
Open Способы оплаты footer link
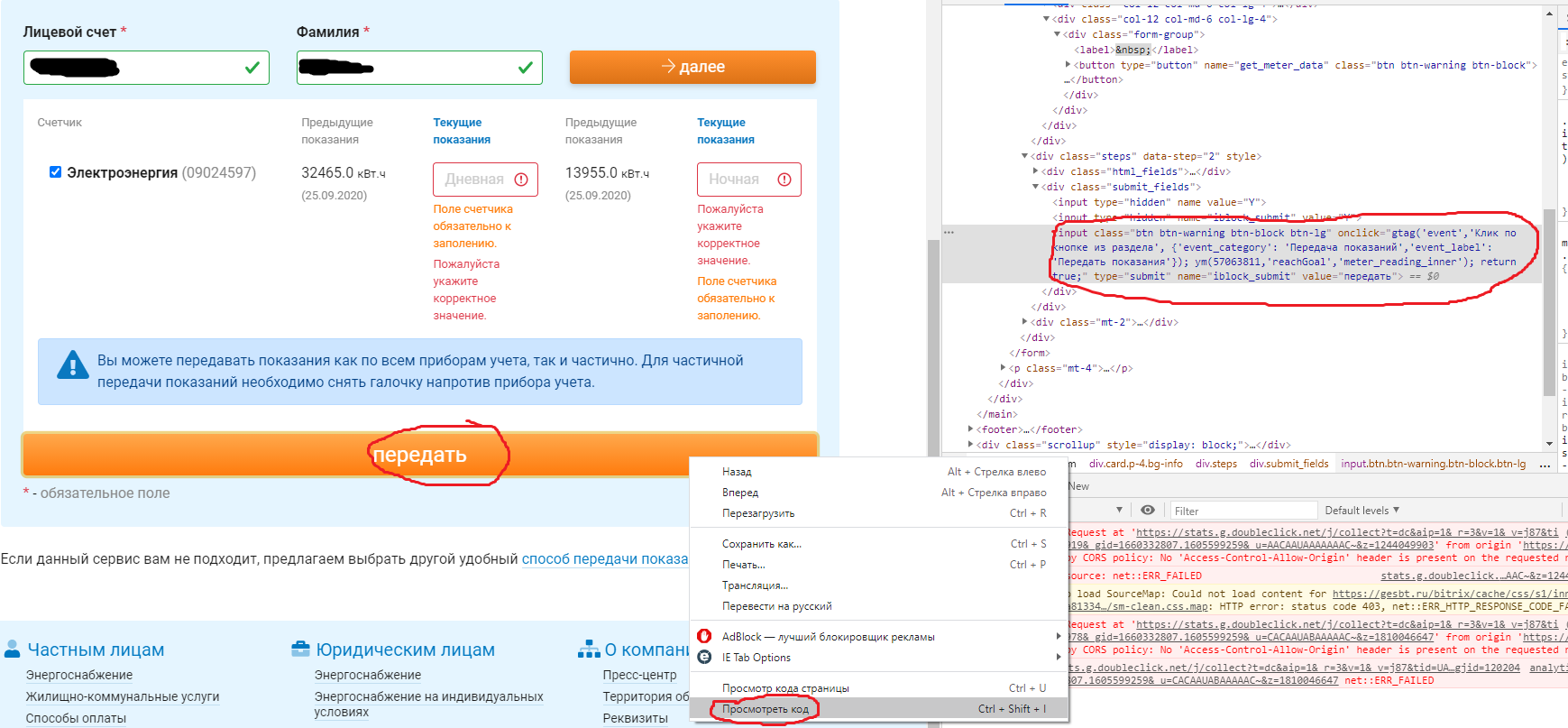76,718
